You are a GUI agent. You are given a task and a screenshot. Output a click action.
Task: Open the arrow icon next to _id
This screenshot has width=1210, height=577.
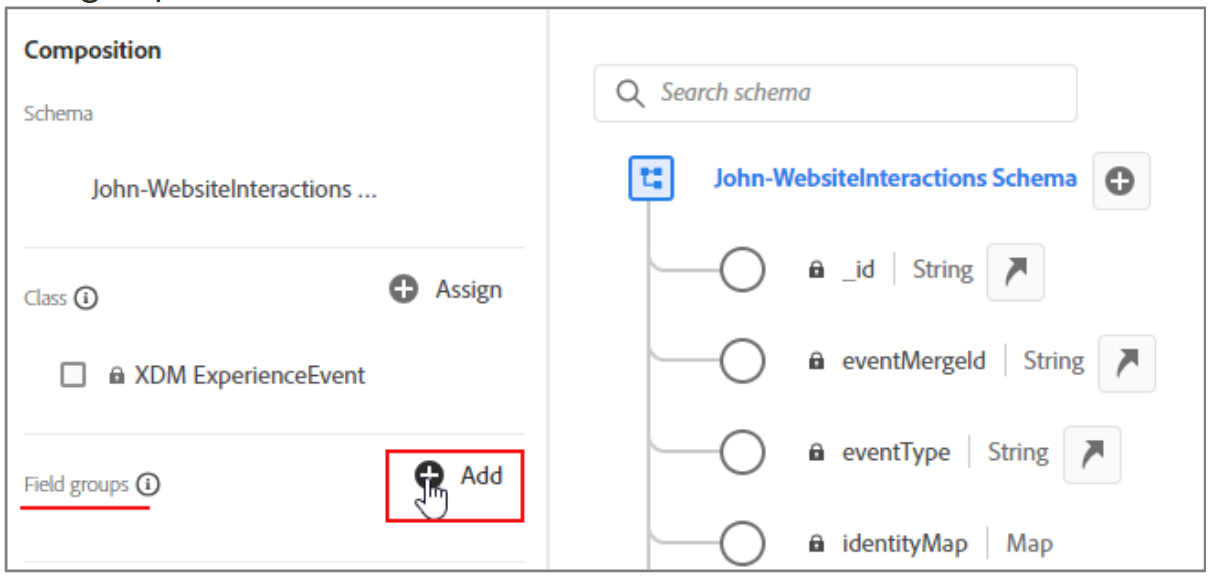coord(1016,272)
